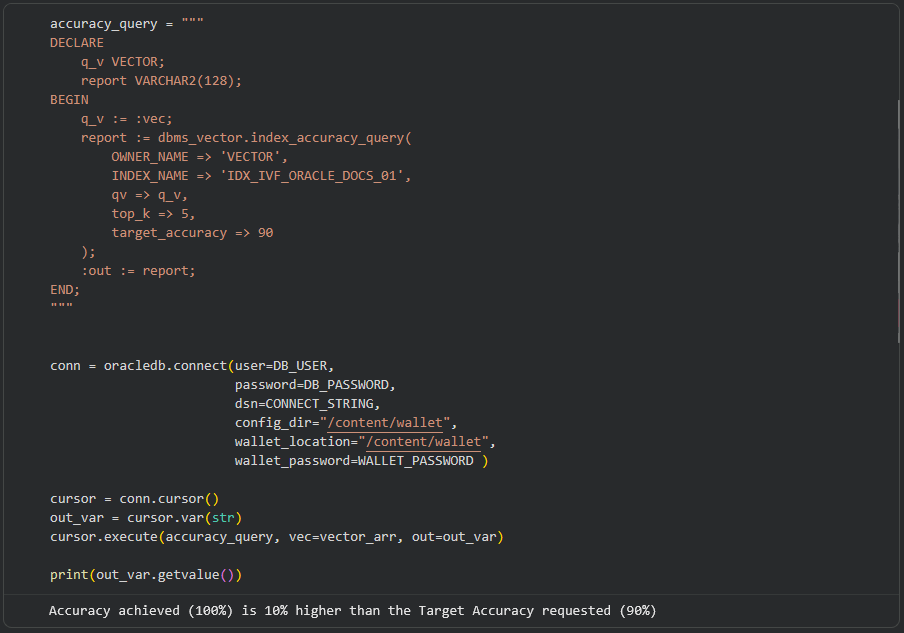Screen dimensions: 904x633
Task: Click the target_accuracy value 90
Action: coord(265,233)
